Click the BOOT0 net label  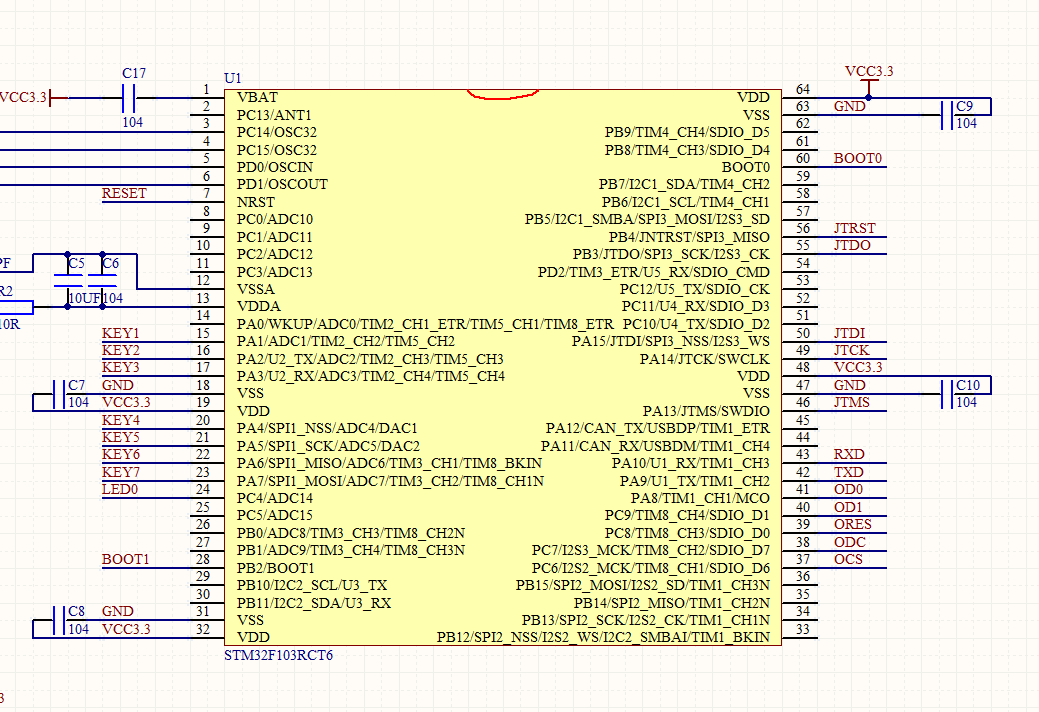coord(858,159)
